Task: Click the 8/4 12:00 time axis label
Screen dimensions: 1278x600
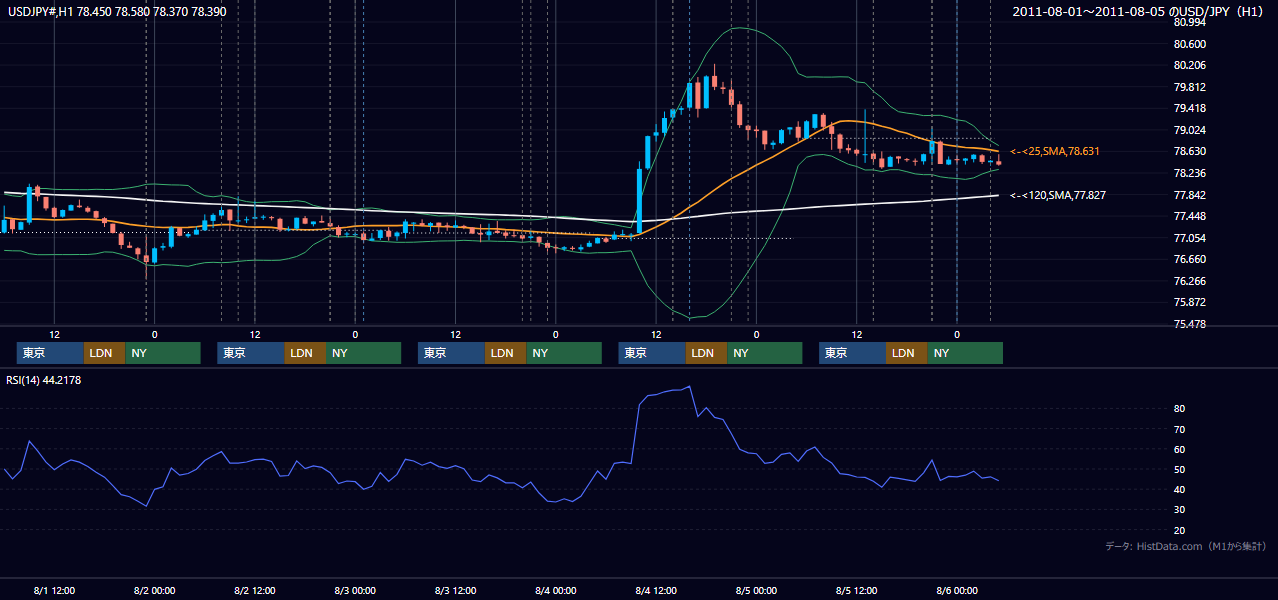Action: pos(656,590)
